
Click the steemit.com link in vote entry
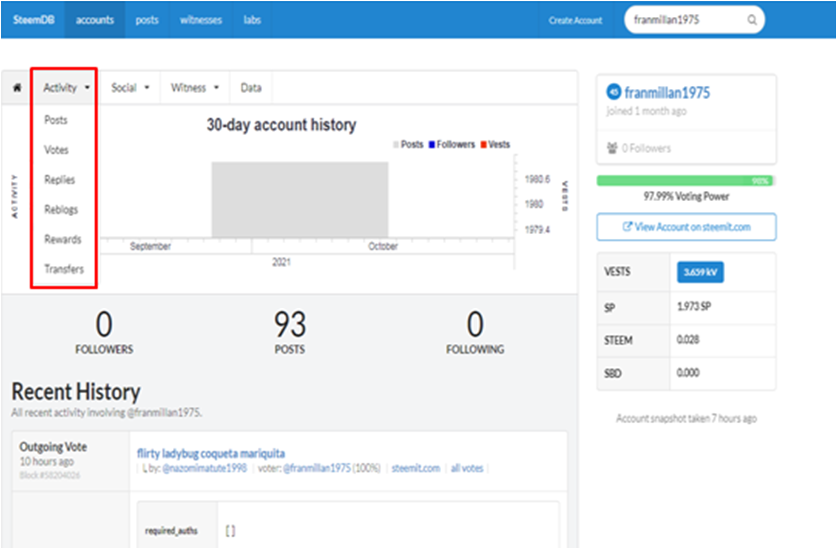pos(416,468)
